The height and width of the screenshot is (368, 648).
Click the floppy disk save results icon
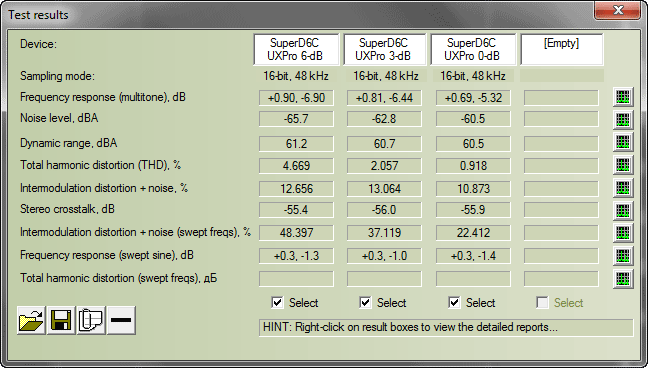click(x=61, y=320)
